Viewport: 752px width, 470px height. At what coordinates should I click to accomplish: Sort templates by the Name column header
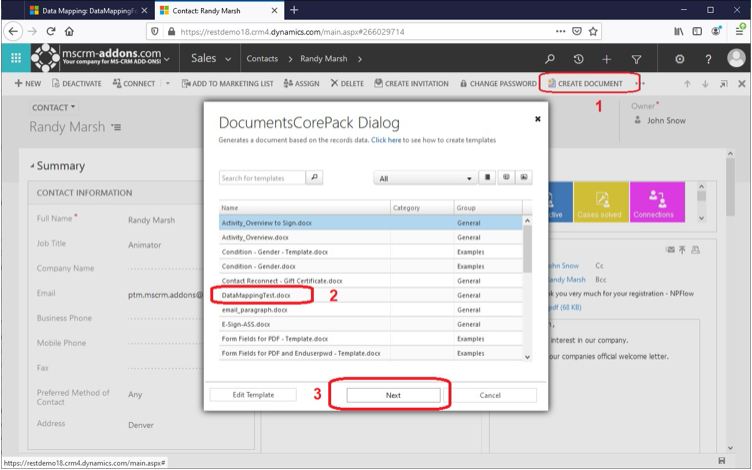[x=305, y=208]
